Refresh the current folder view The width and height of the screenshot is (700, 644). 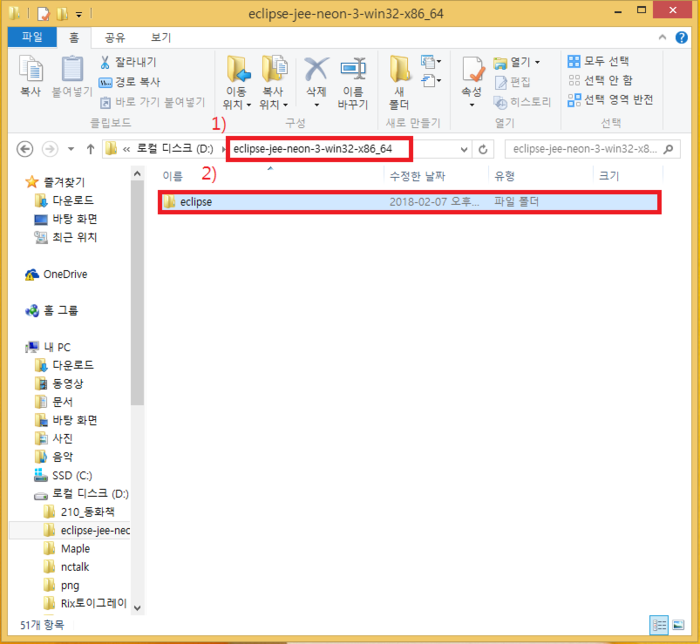pyautogui.click(x=483, y=149)
